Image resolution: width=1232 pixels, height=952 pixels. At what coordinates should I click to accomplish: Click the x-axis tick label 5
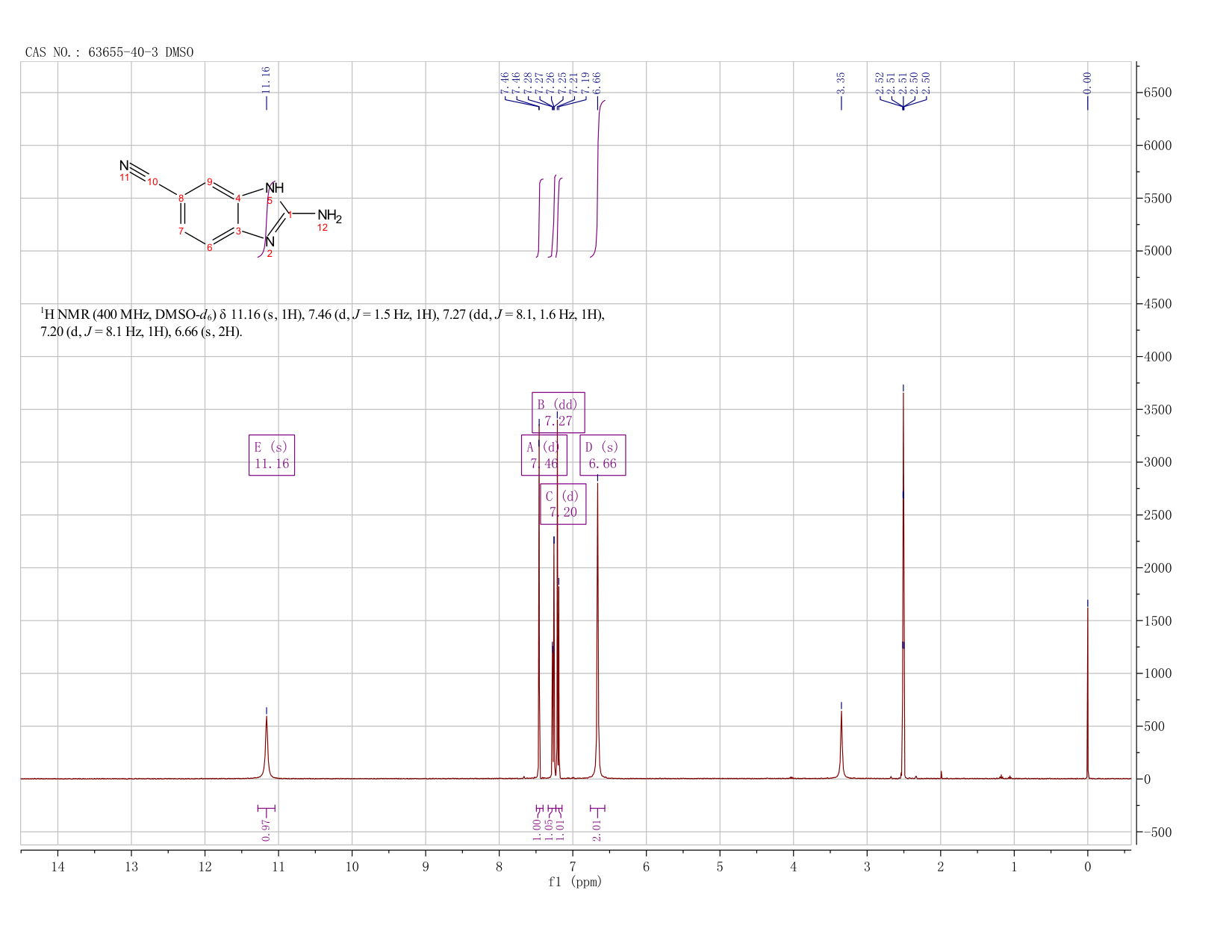720,867
